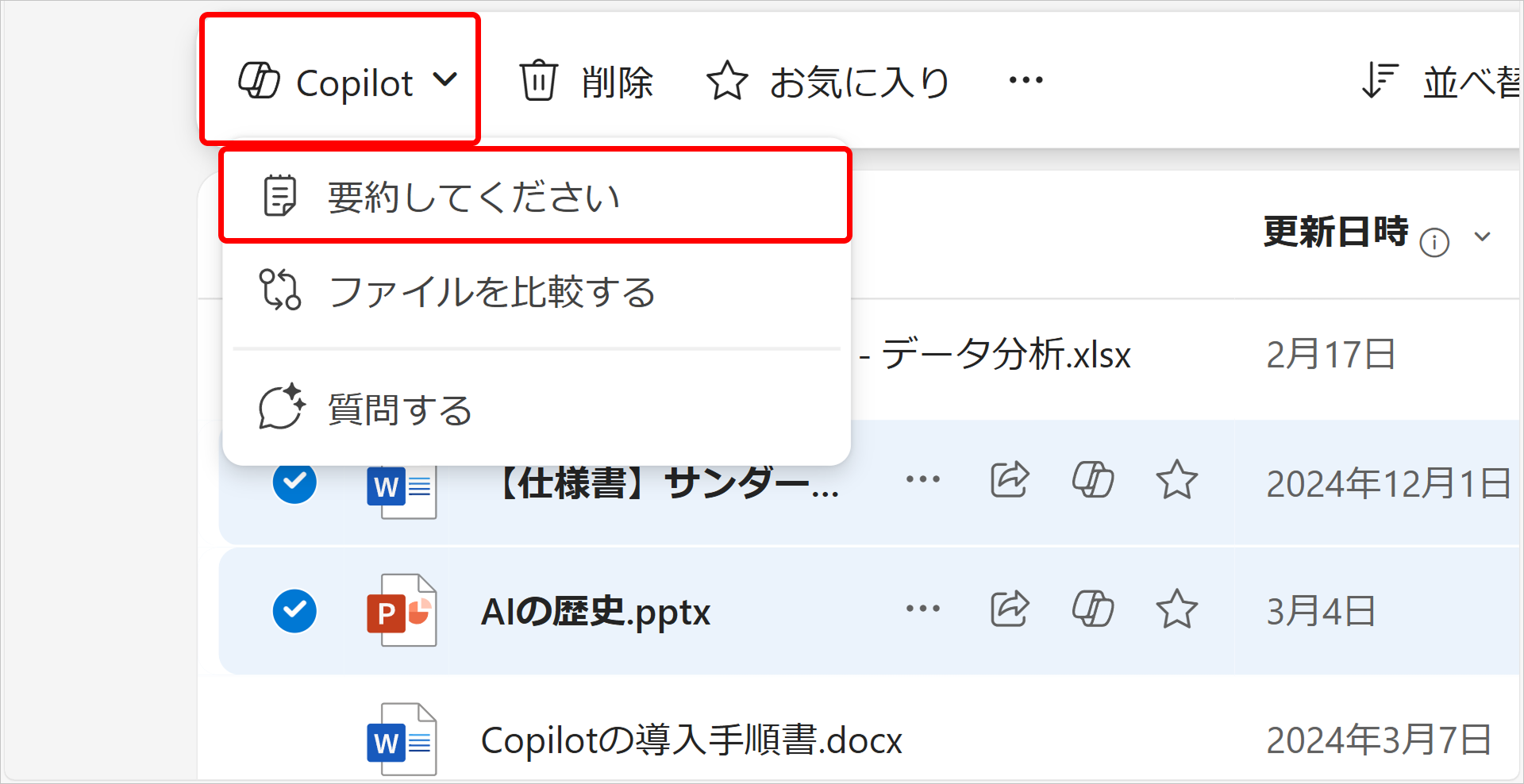Open the AIの歴史.pptx file
Screen dimensions: 1524x784
point(595,612)
